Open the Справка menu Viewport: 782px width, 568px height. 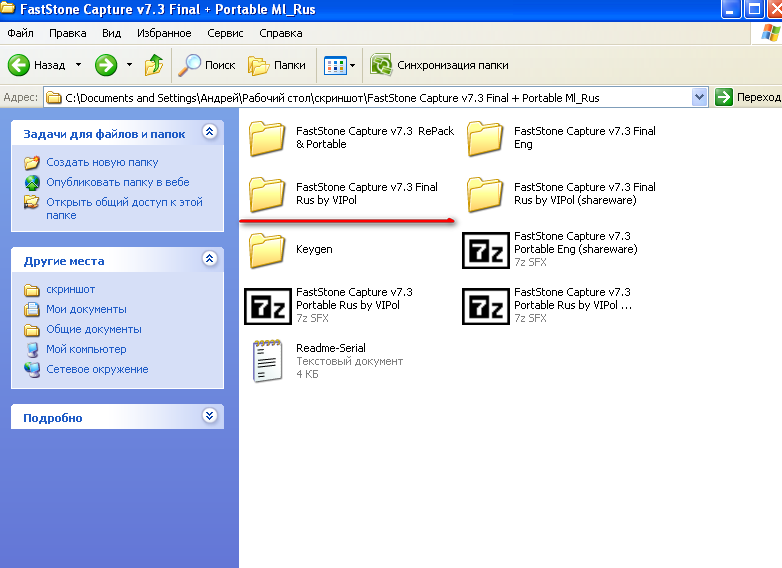281,33
